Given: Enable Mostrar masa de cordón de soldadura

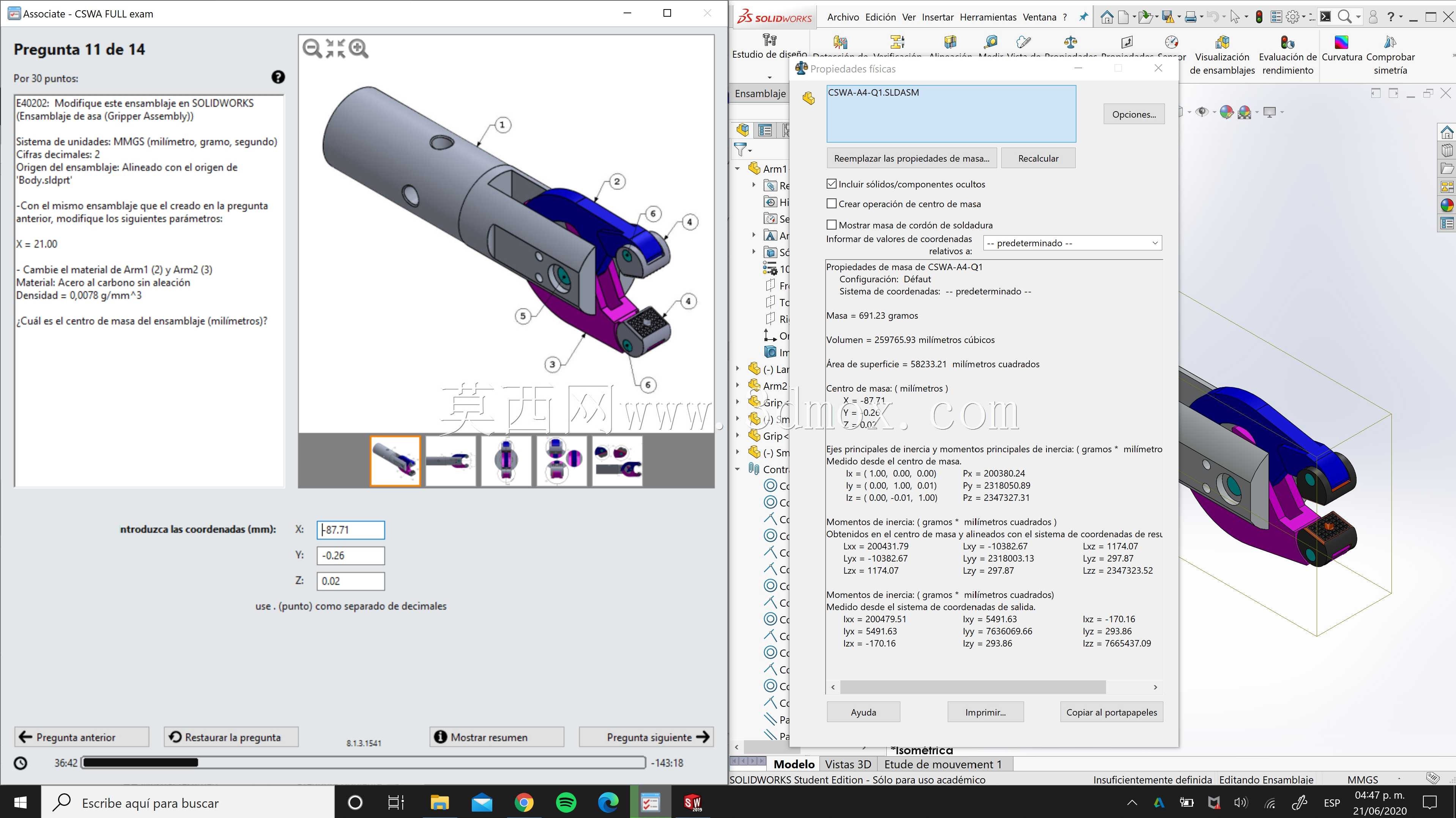Looking at the screenshot, I should [x=832, y=225].
